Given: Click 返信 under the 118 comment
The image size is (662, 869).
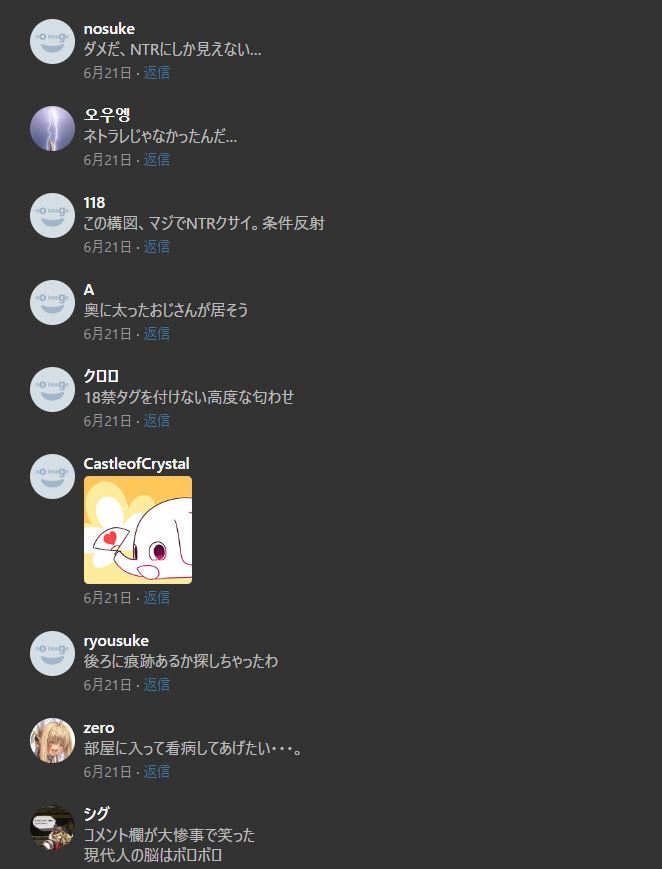Looking at the screenshot, I should (157, 247).
